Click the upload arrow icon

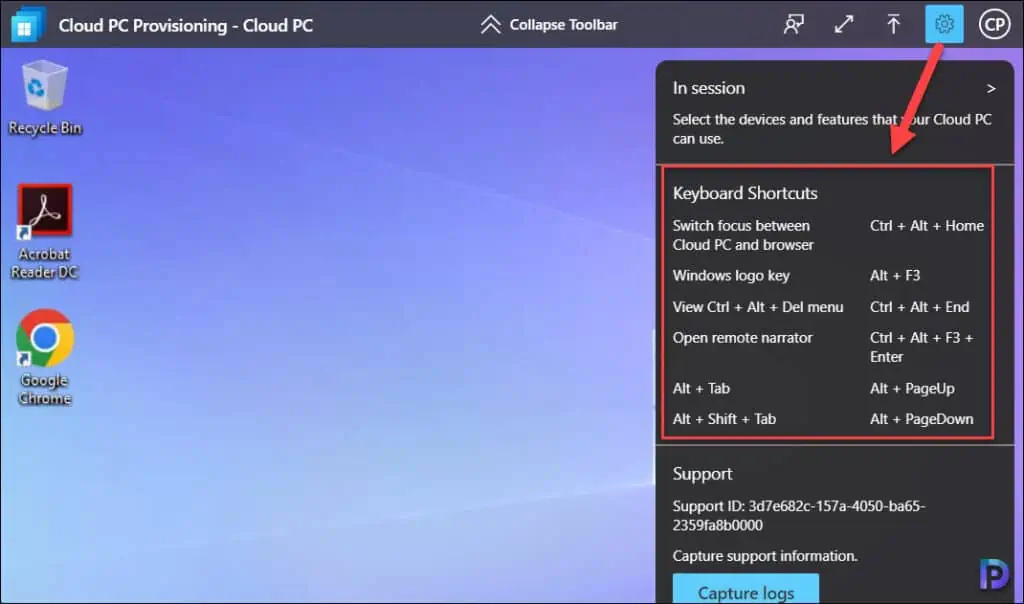point(893,25)
